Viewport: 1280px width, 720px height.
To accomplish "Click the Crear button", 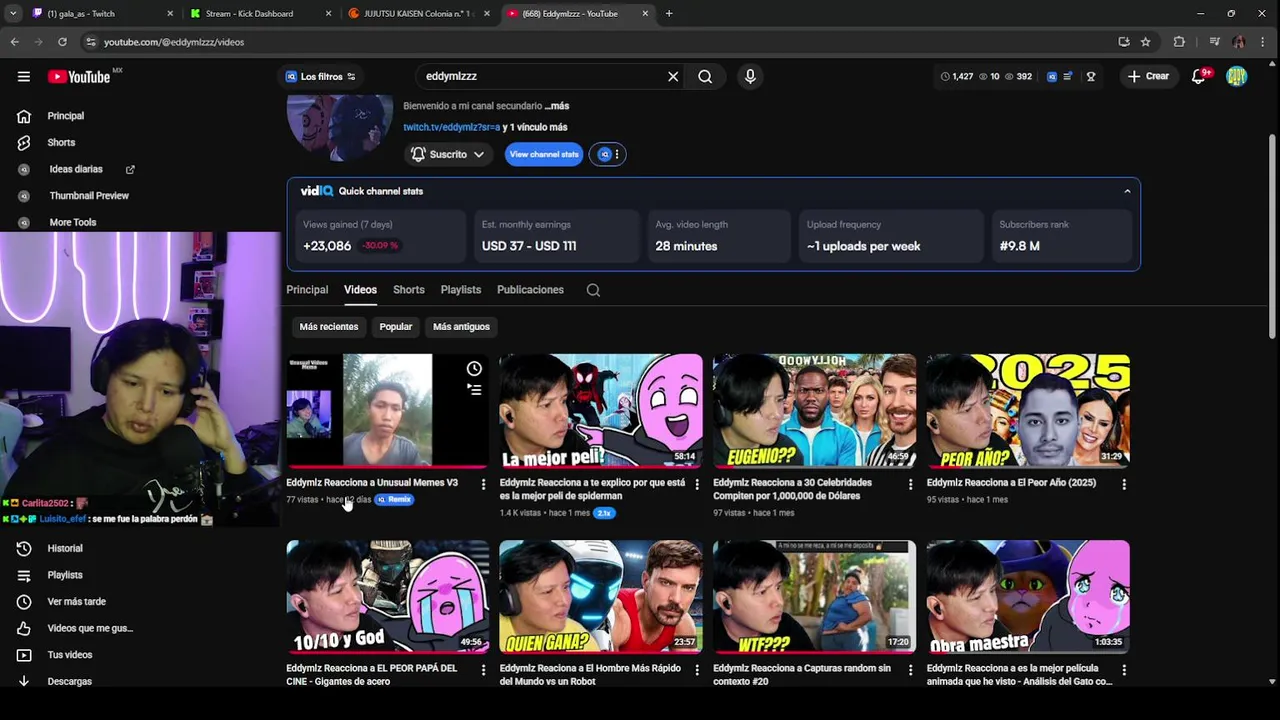I will (x=1148, y=76).
